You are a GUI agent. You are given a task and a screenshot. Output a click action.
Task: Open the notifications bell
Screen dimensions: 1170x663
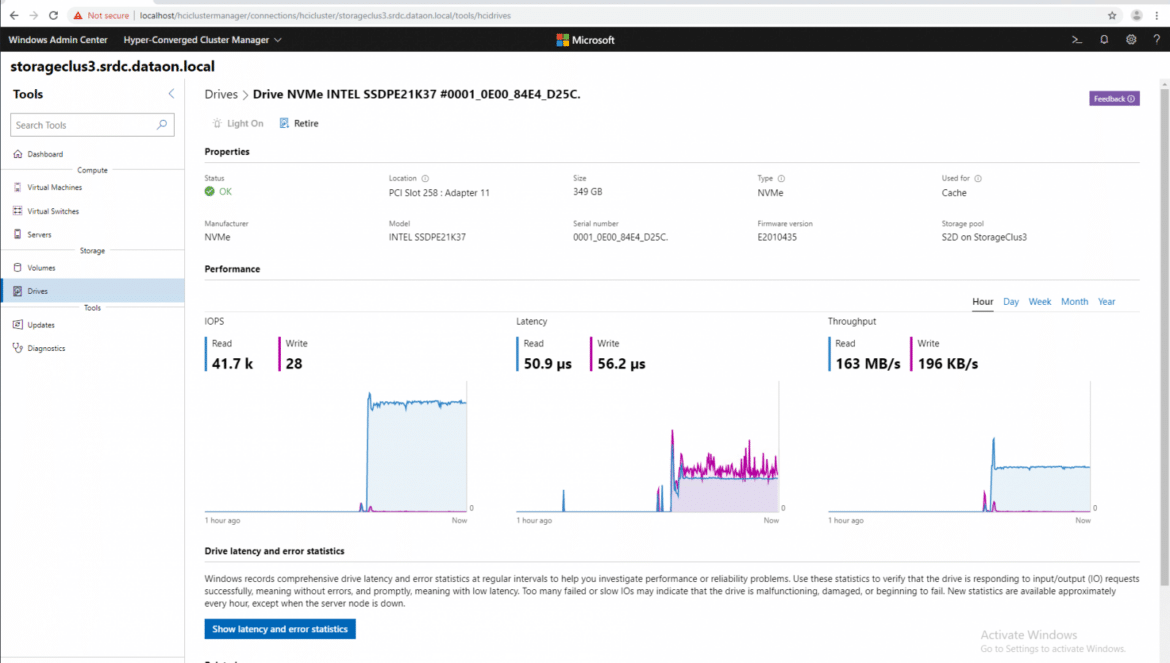[x=1104, y=40]
